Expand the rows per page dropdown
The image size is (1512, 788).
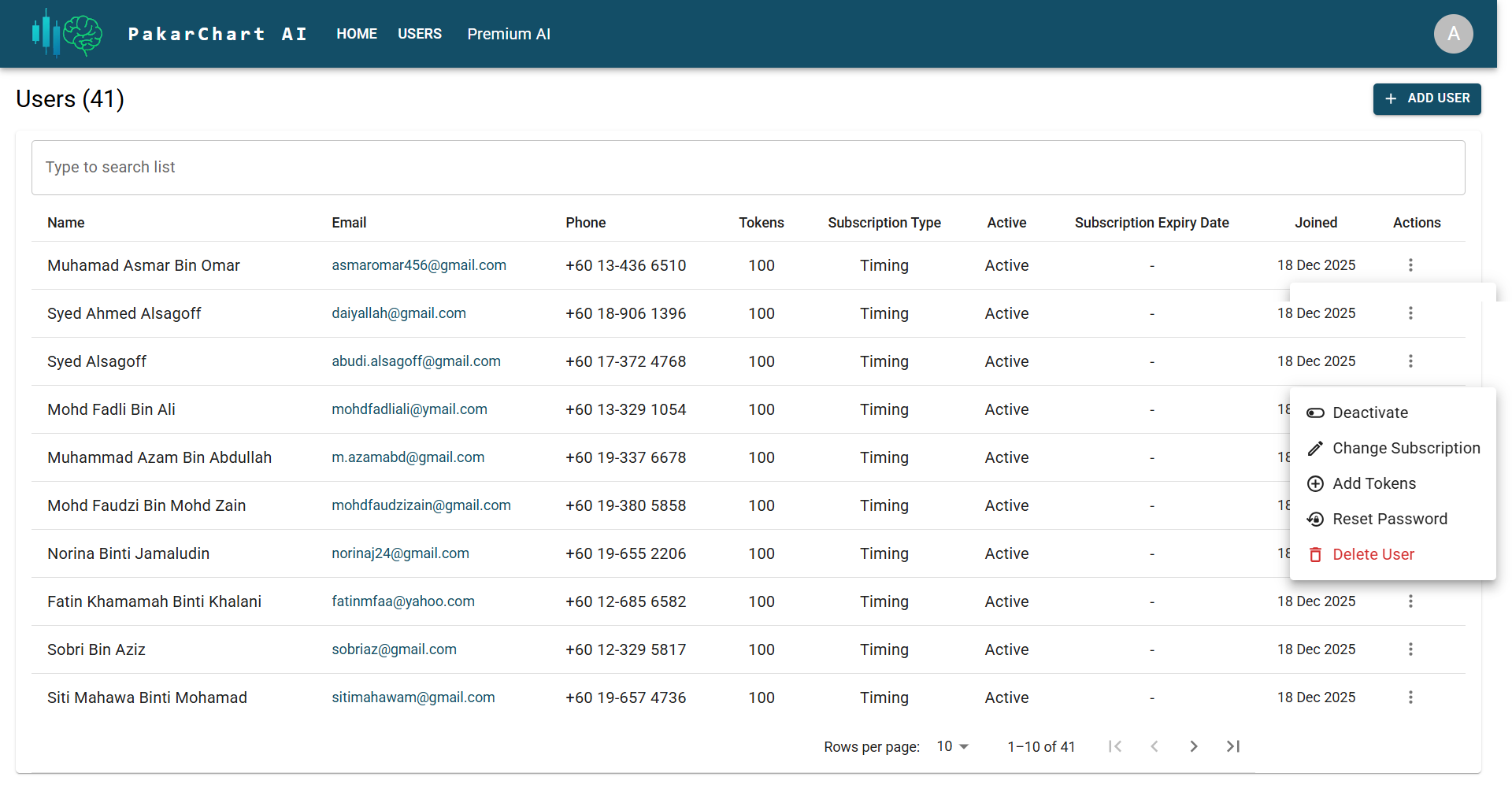952,746
